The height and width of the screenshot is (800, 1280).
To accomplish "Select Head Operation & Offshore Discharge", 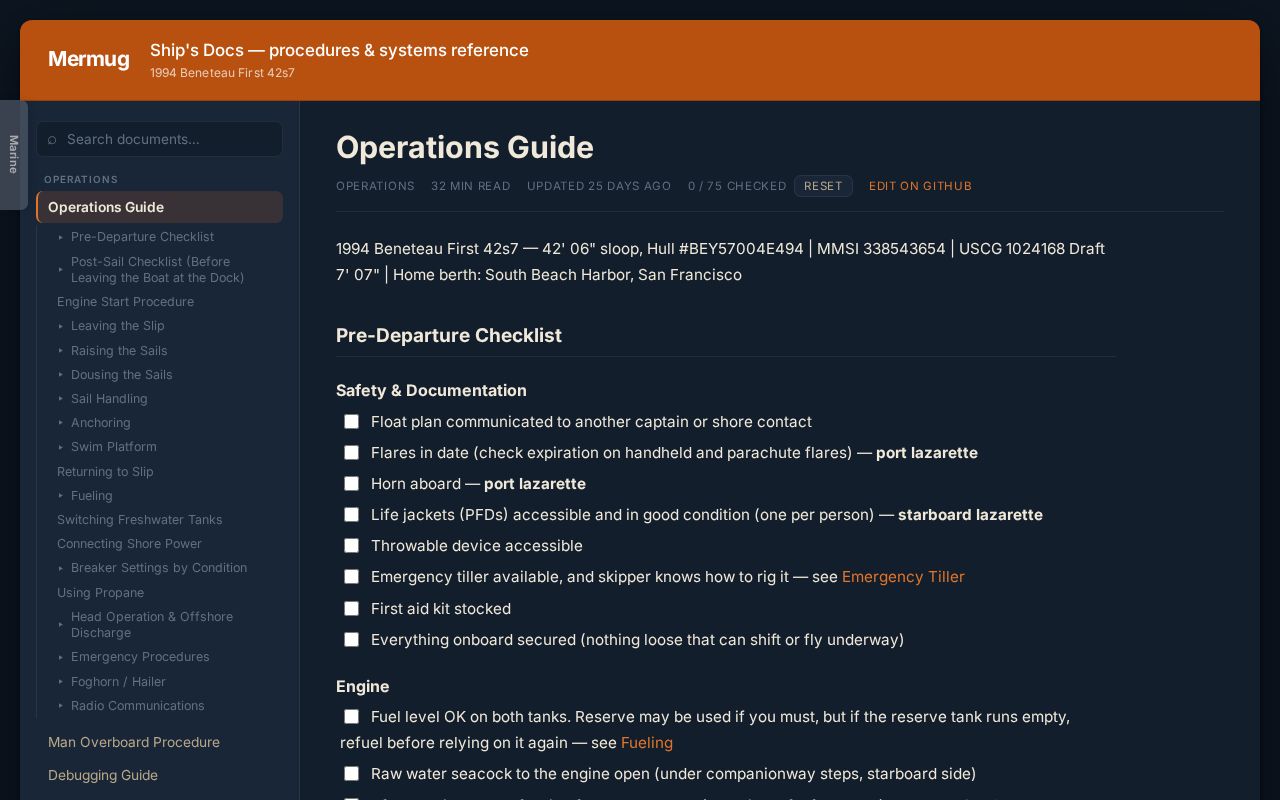I will (152, 625).
